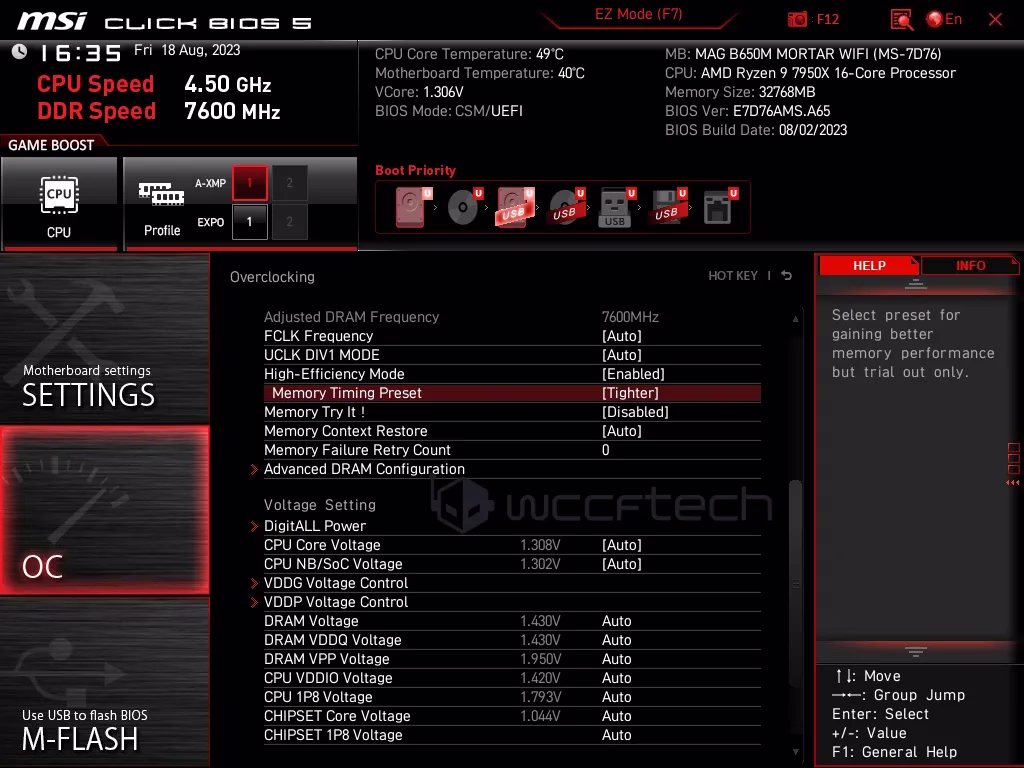
Task: Open the SETTINGS motherboard section
Action: click(104, 338)
